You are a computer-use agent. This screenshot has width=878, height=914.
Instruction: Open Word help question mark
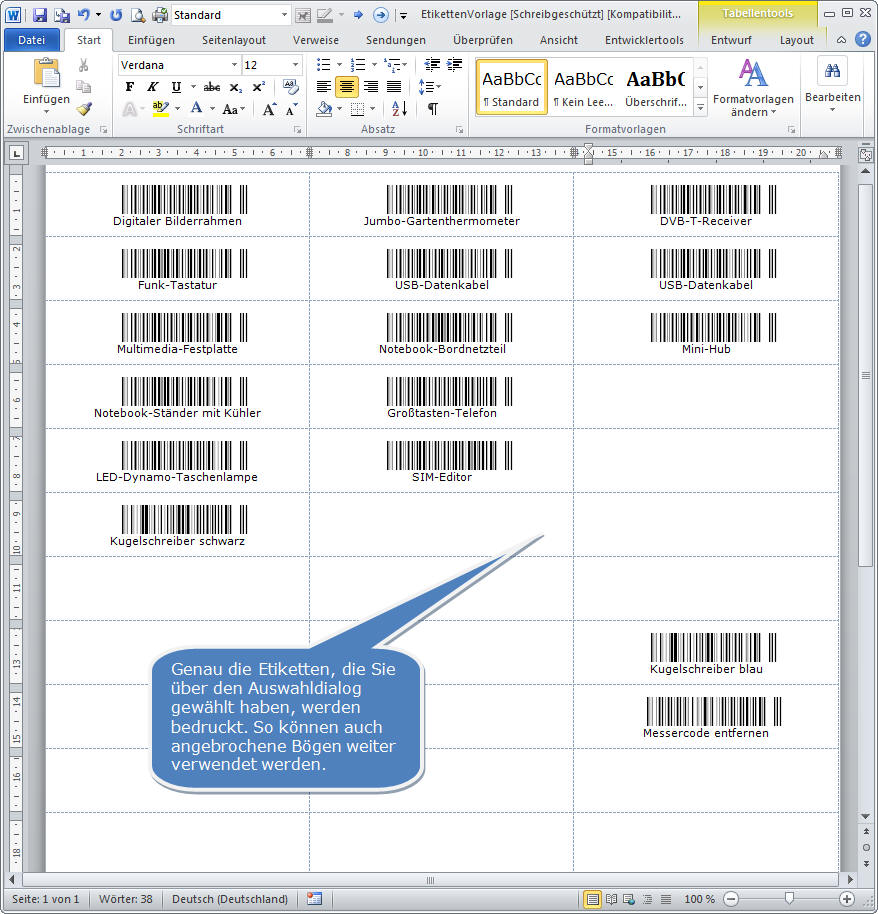click(863, 40)
